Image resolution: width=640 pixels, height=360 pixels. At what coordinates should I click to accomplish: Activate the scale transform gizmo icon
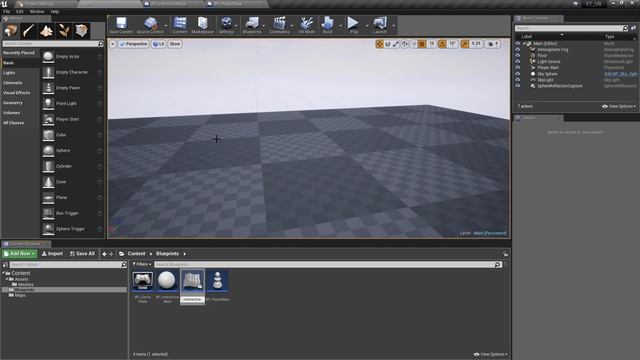coord(396,44)
